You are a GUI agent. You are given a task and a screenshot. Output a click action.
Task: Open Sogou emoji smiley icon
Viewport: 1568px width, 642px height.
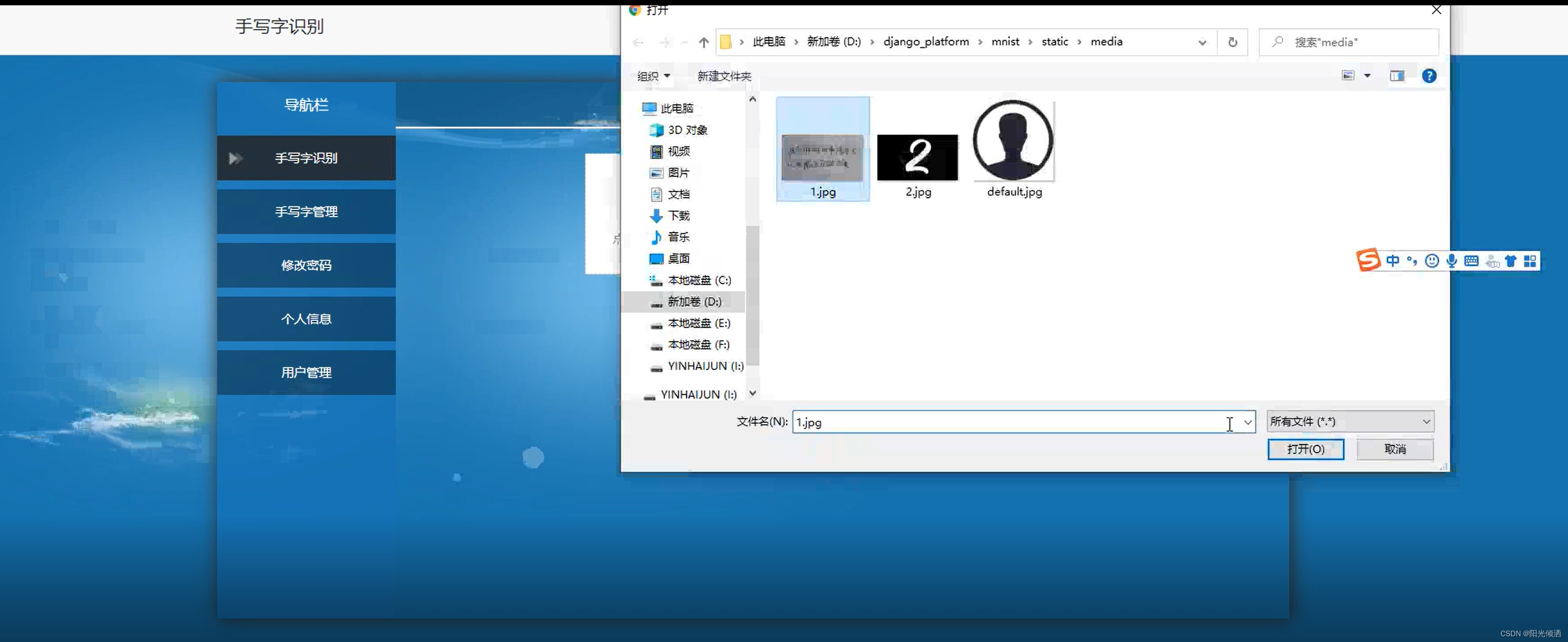pos(1432,261)
